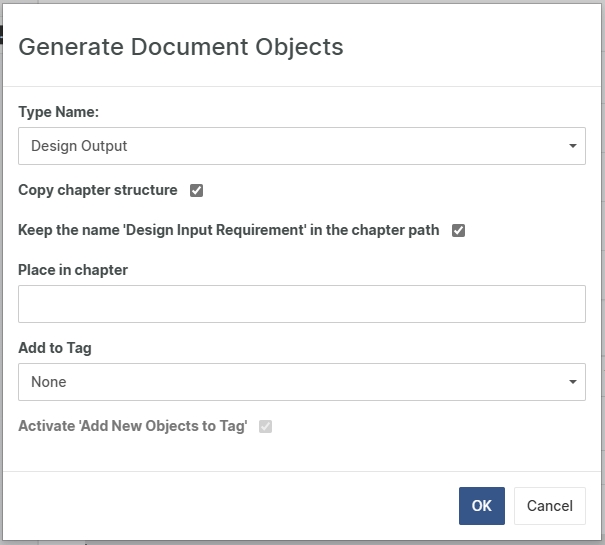
Task: Expand the Add to Tag dropdown
Action: 301,382
